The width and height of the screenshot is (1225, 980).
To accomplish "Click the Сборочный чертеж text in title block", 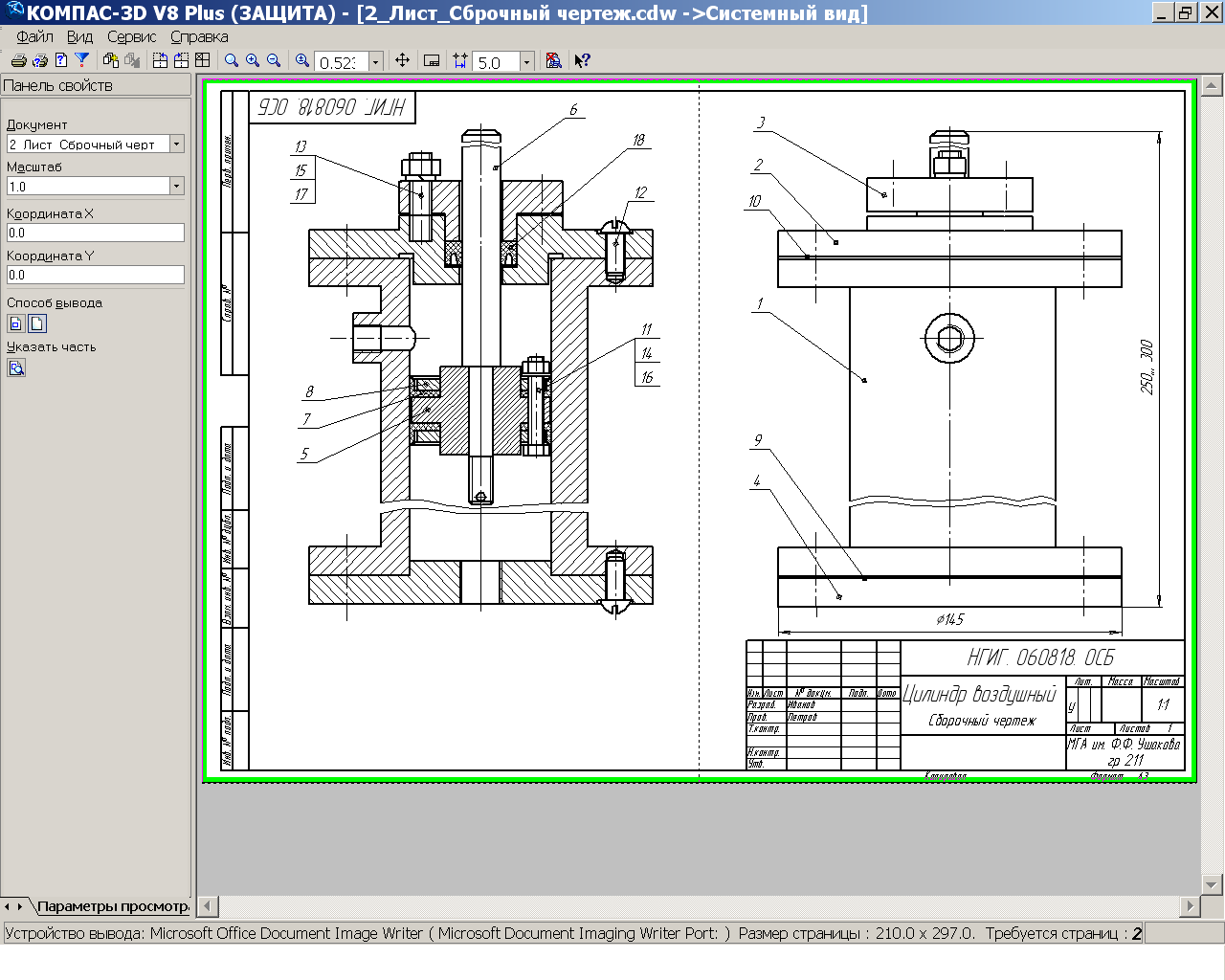I will 982,721.
